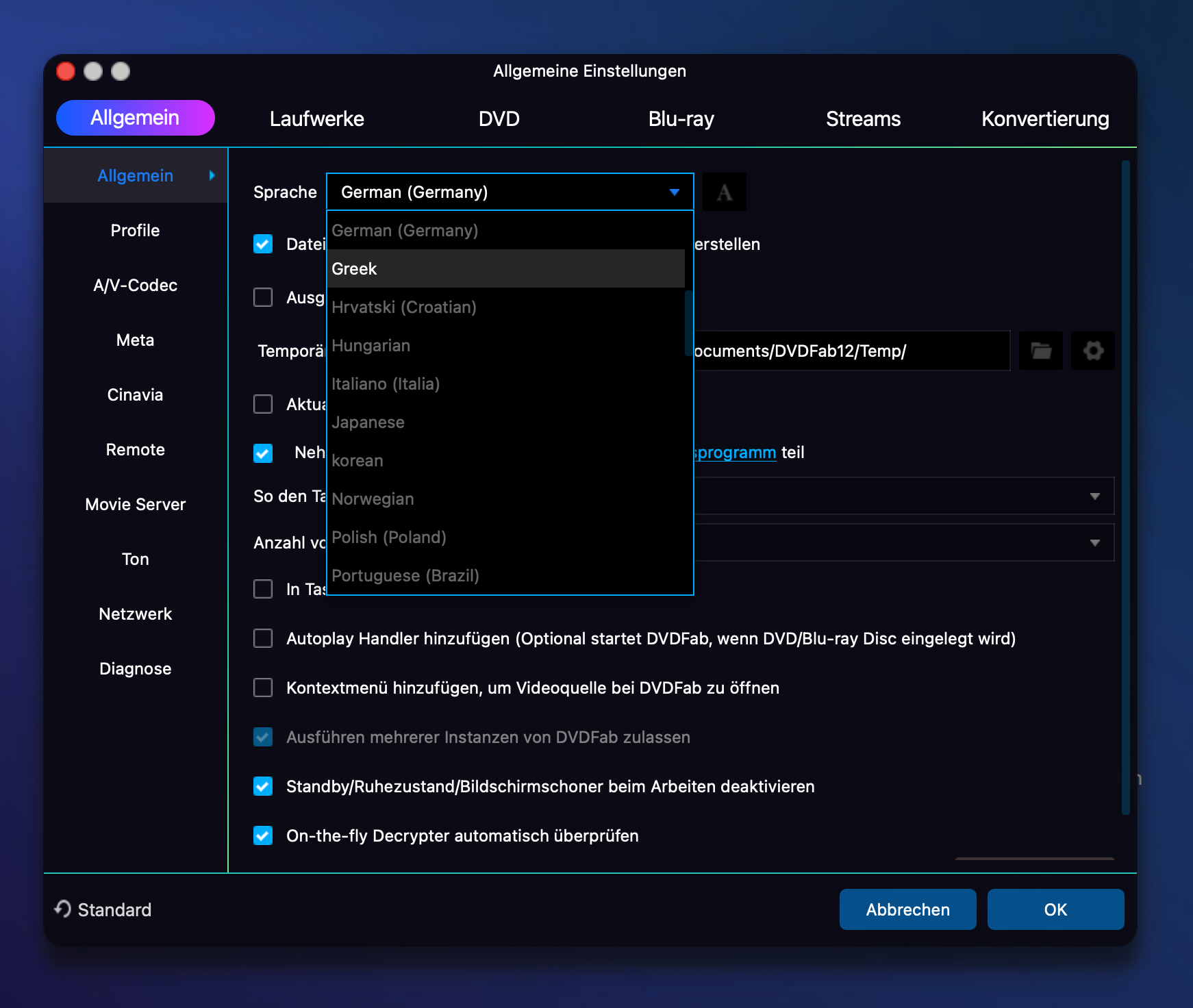The image size is (1193, 1008).
Task: Open the Blu-ray tab
Action: 681,118
